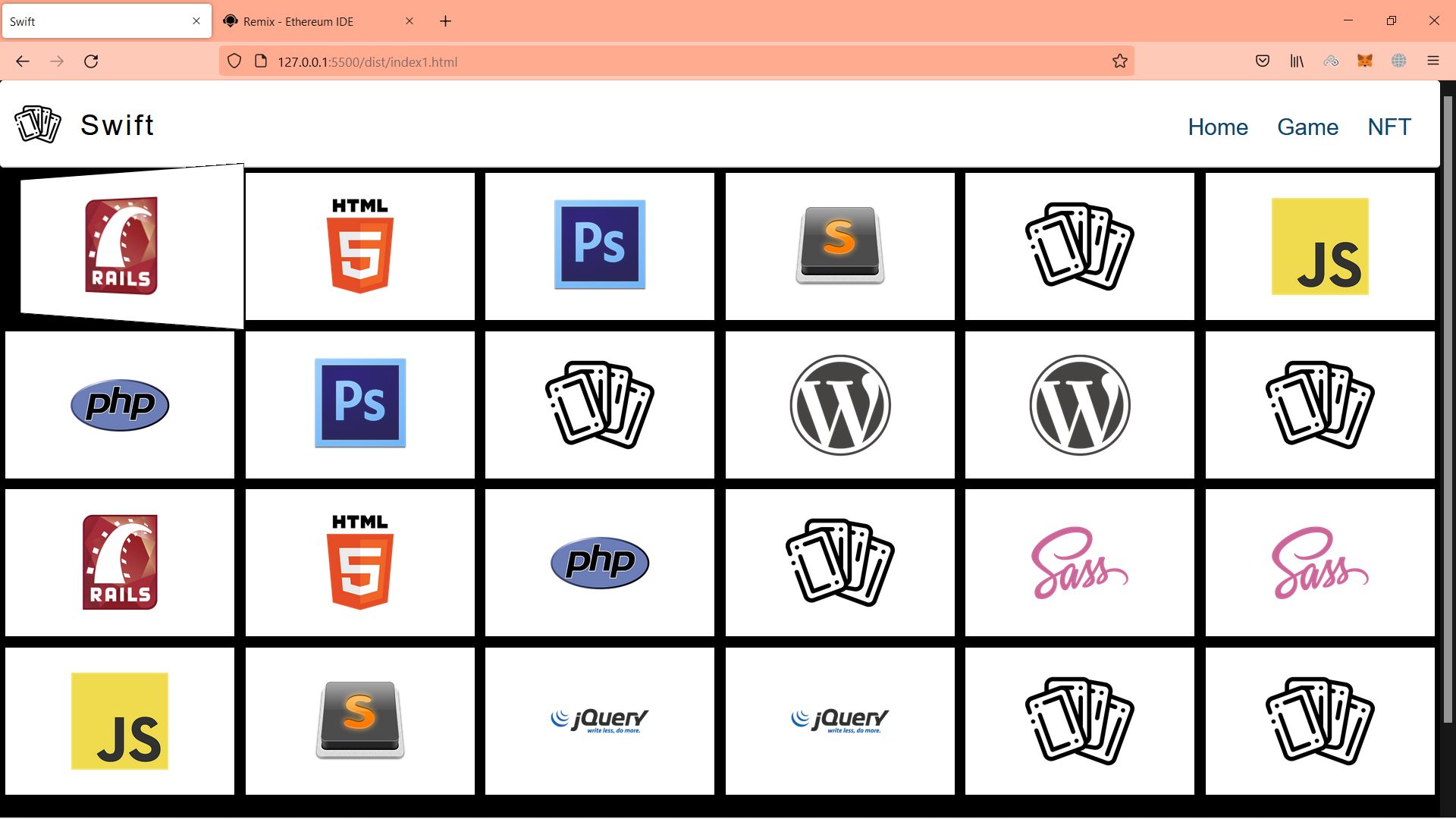The width and height of the screenshot is (1456, 819).
Task: Open site information page icon in address bar
Action: point(261,61)
